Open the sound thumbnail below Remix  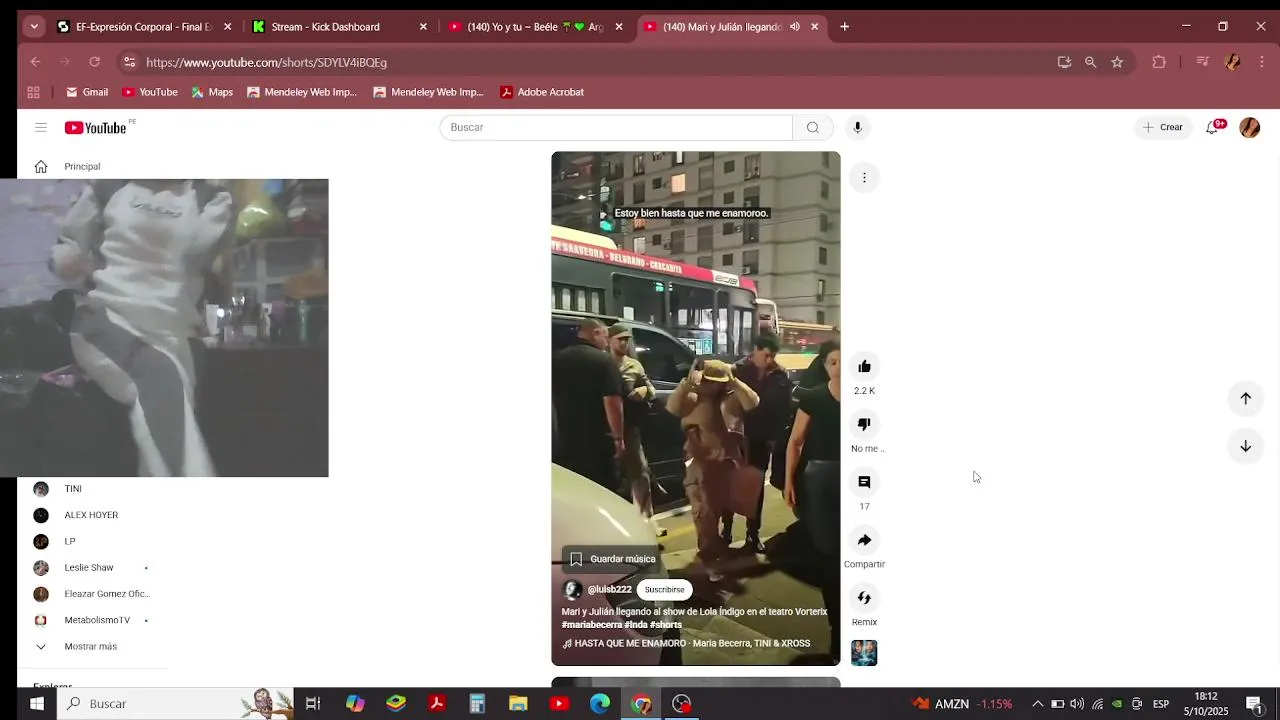[x=864, y=653]
